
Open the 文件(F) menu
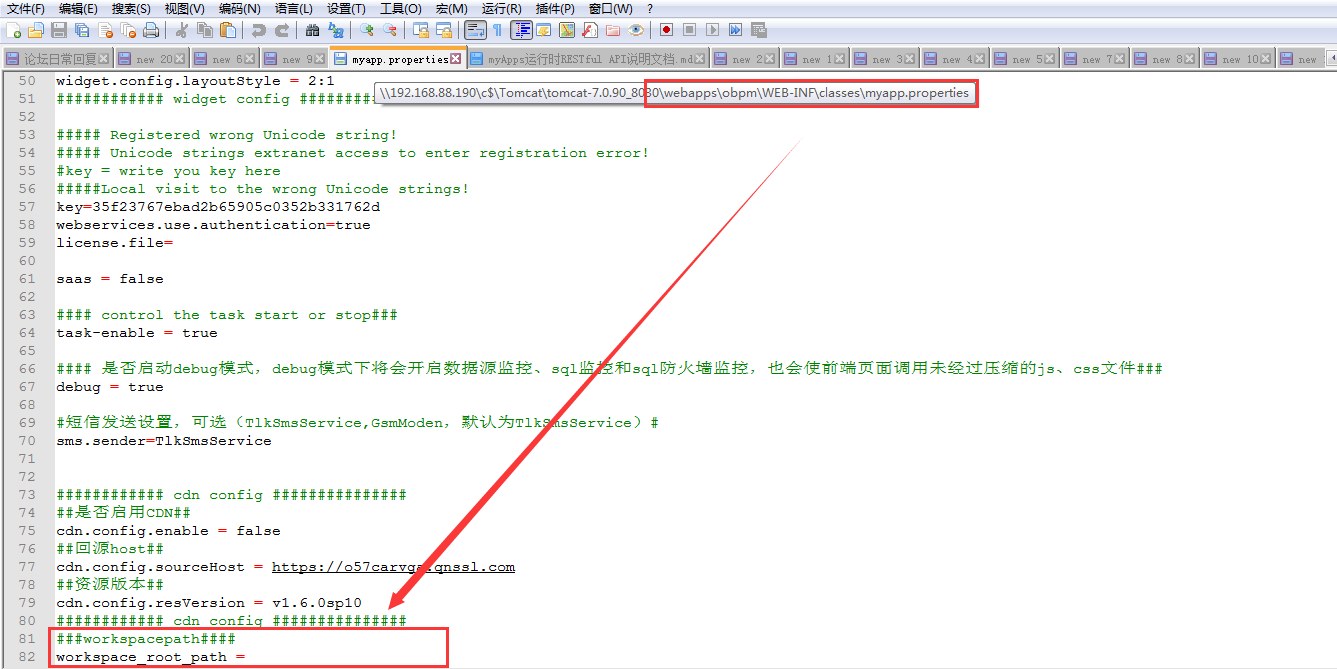pyautogui.click(x=26, y=8)
